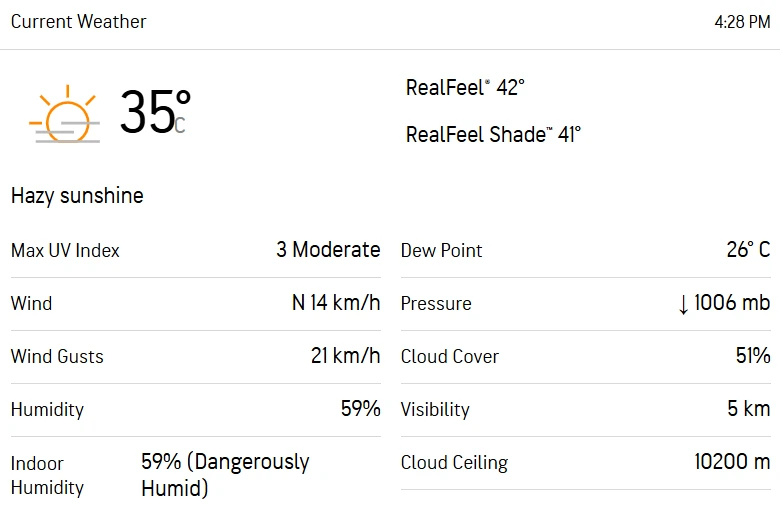Click the Indoor Humidity Dangerously Humid row
Viewport: 780px width, 532px height.
pyautogui.click(x=196, y=475)
